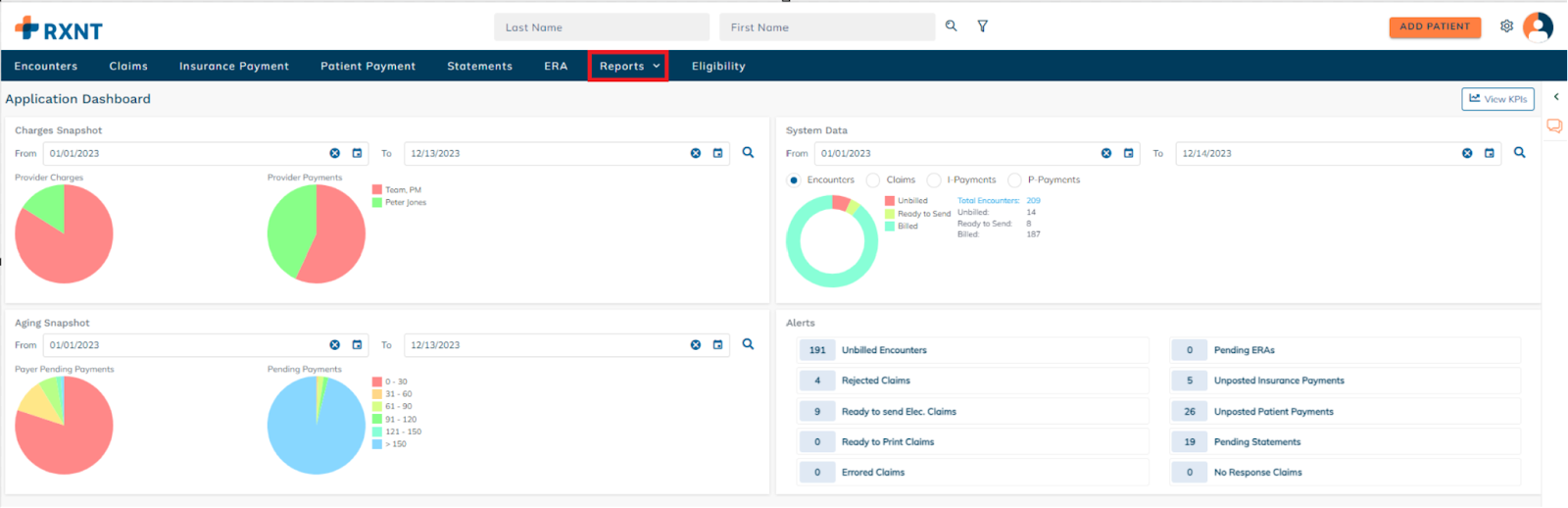The height and width of the screenshot is (508, 1568).
Task: Expand the Reports dropdown menu
Action: tap(628, 66)
